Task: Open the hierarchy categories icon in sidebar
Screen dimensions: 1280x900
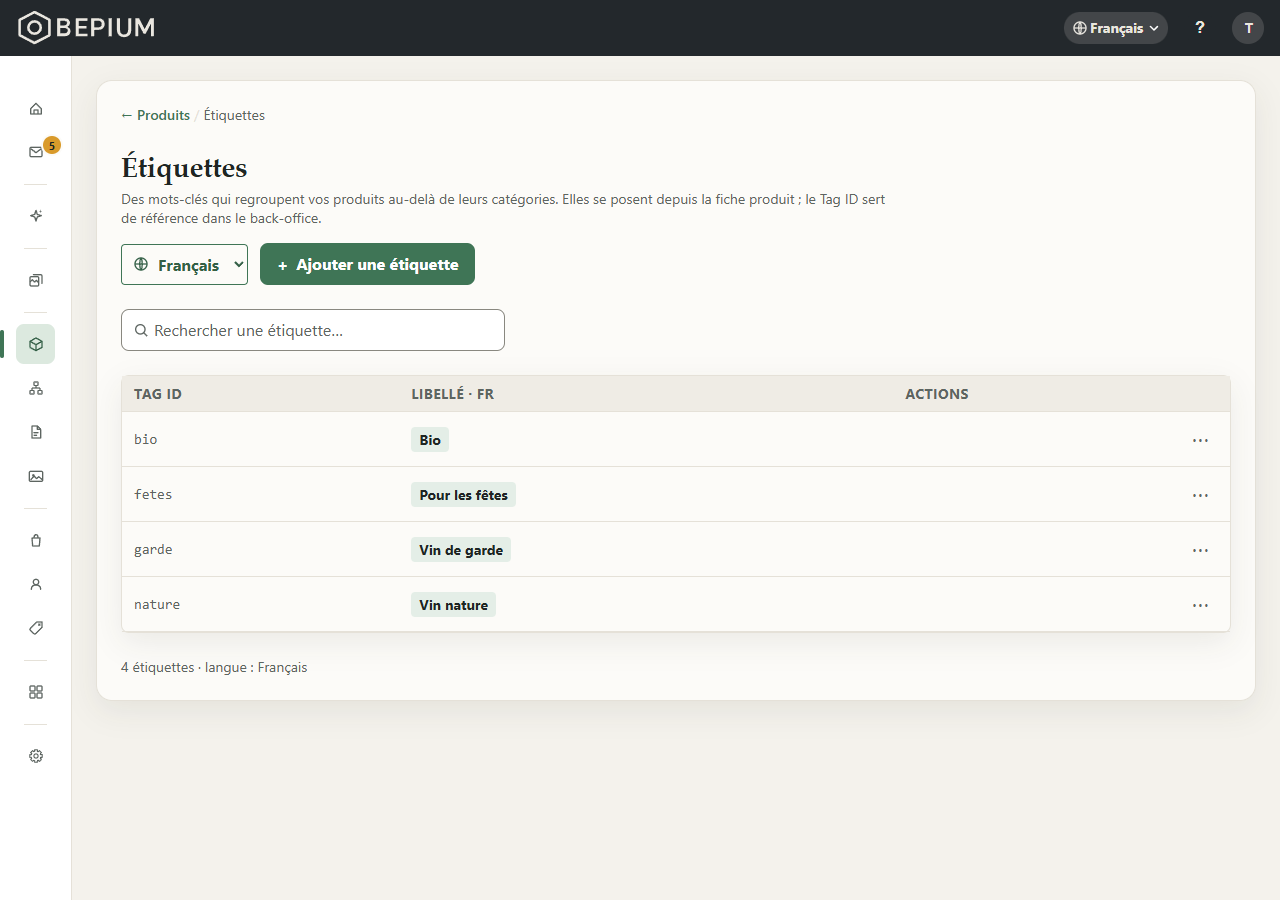Action: (36, 388)
